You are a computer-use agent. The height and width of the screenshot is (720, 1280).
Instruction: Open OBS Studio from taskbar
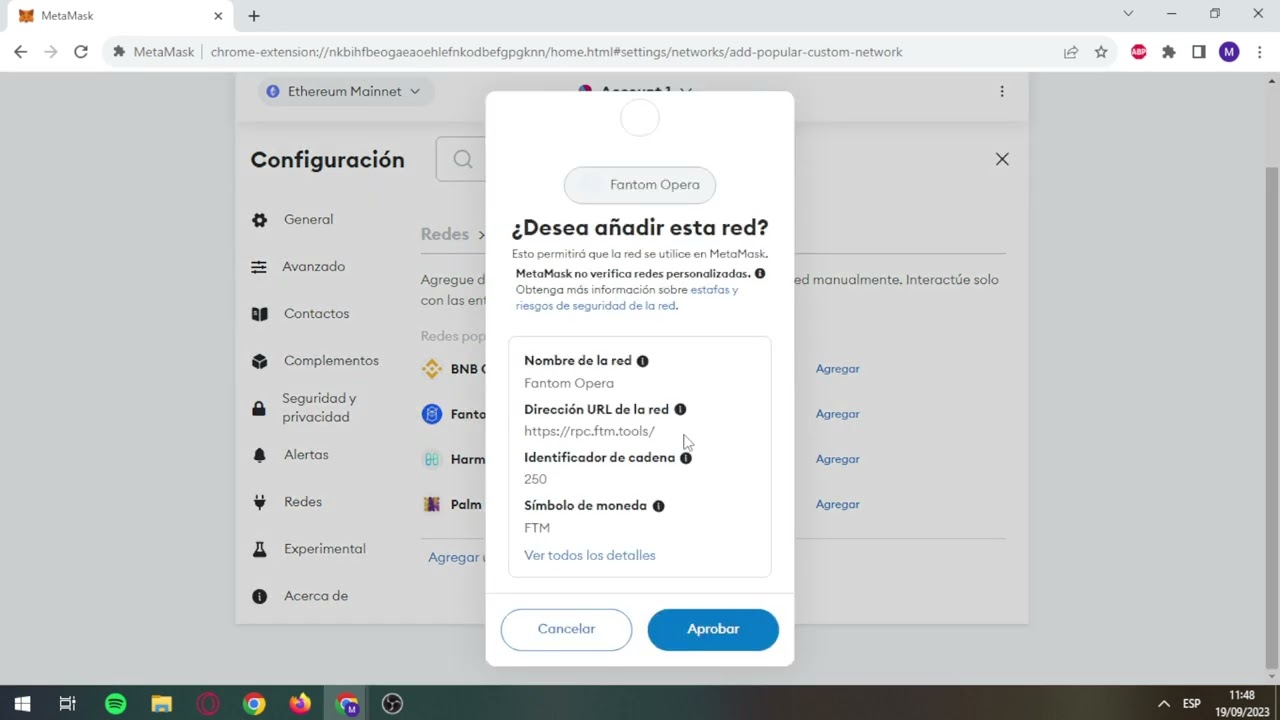click(392, 704)
